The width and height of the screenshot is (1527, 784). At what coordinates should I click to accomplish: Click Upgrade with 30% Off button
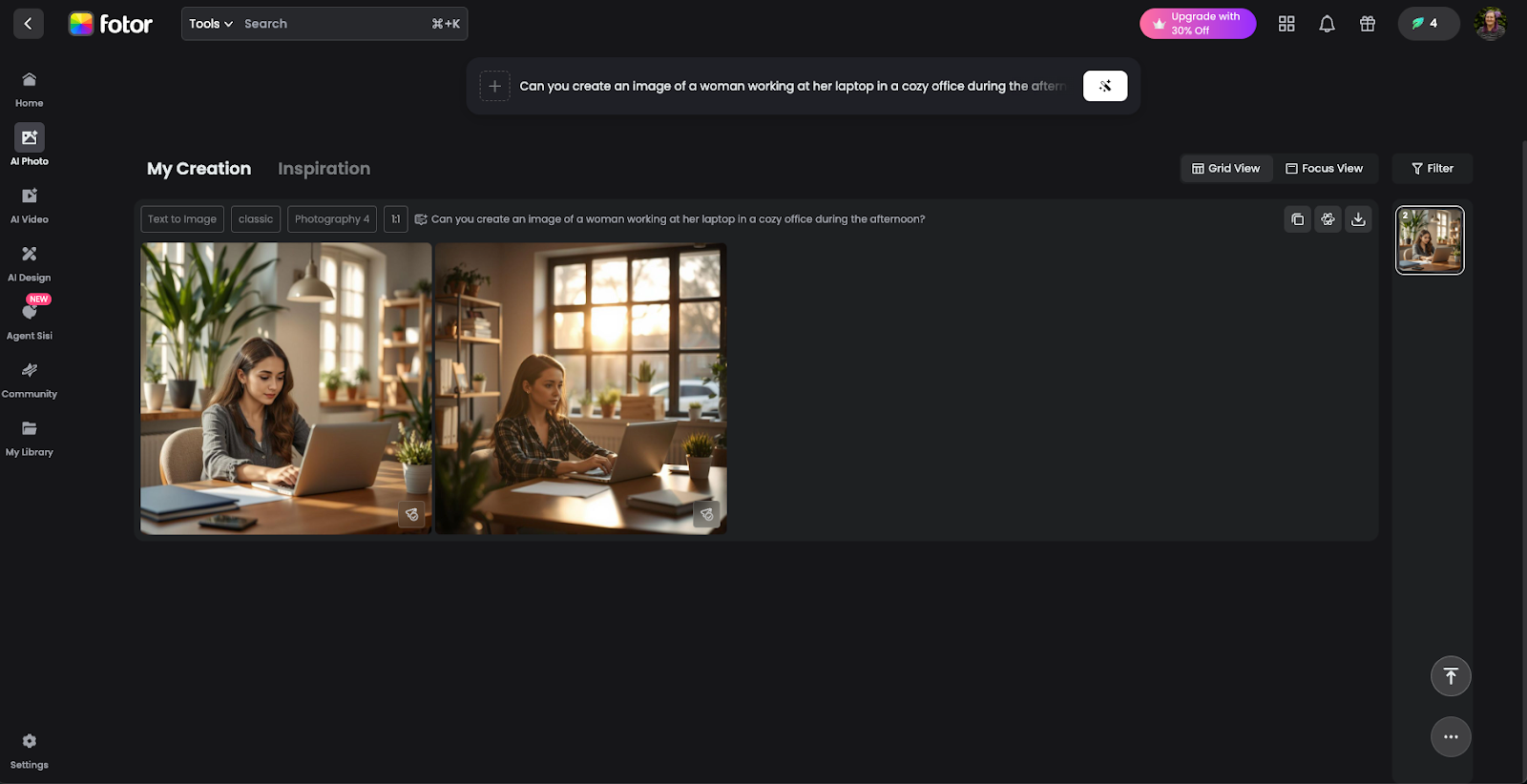pyautogui.click(x=1197, y=24)
